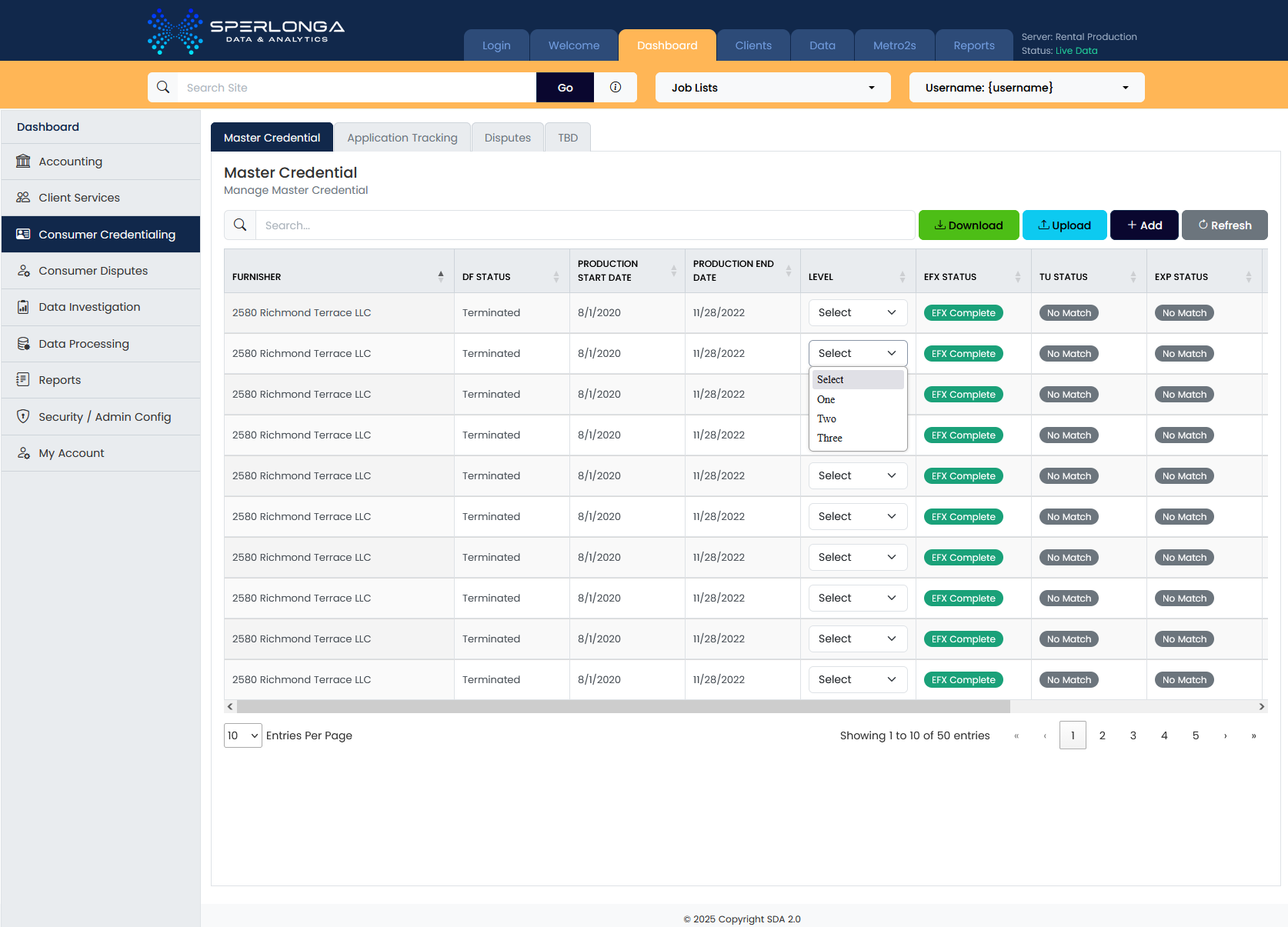Click the info icon beside Go button
Image resolution: width=1288 pixels, height=927 pixels.
point(615,88)
